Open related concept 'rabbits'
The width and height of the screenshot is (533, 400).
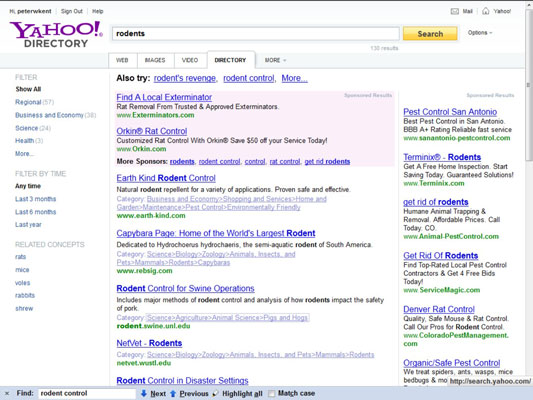pyautogui.click(x=25, y=295)
